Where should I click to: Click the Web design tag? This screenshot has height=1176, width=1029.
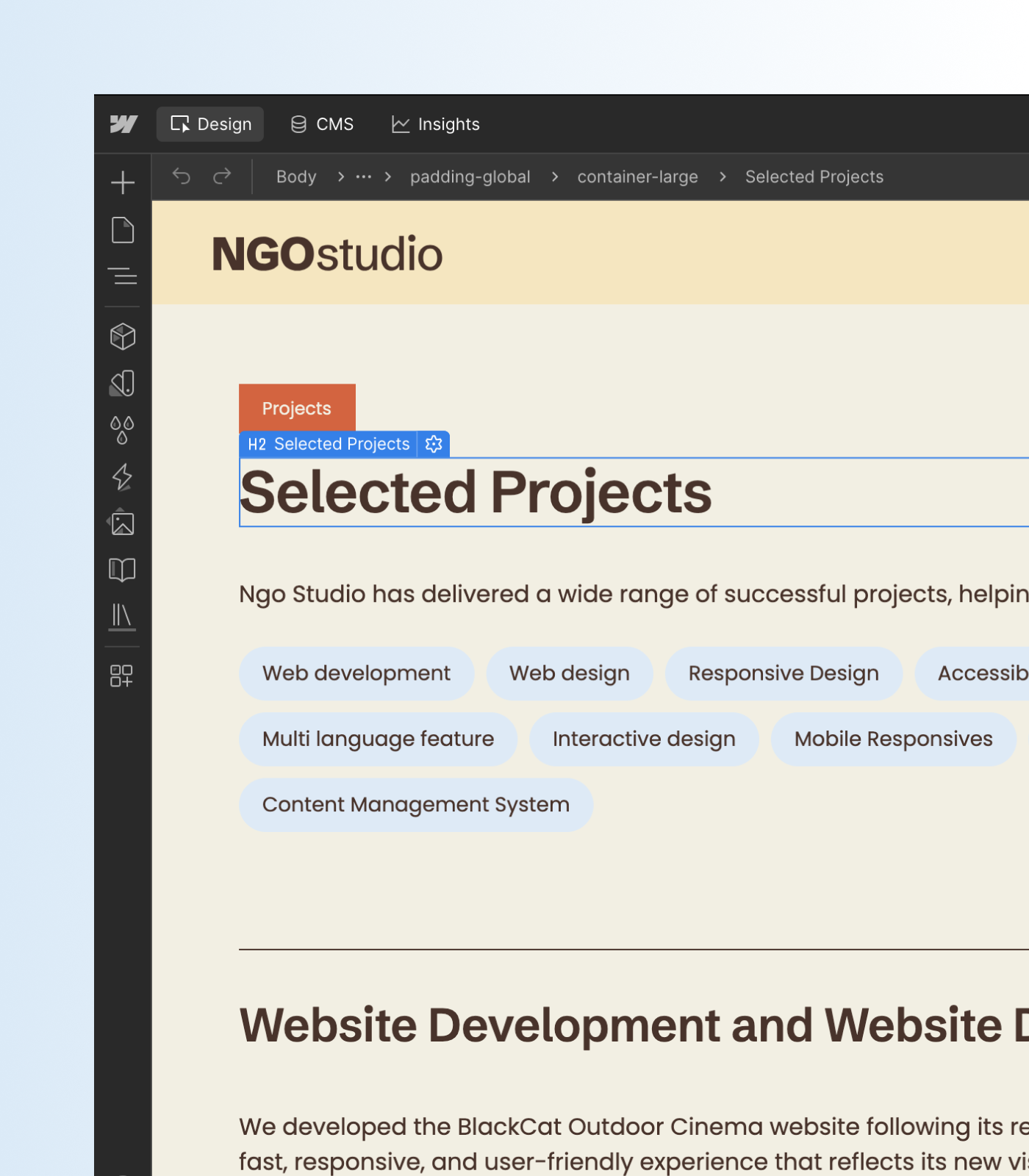[x=570, y=673]
